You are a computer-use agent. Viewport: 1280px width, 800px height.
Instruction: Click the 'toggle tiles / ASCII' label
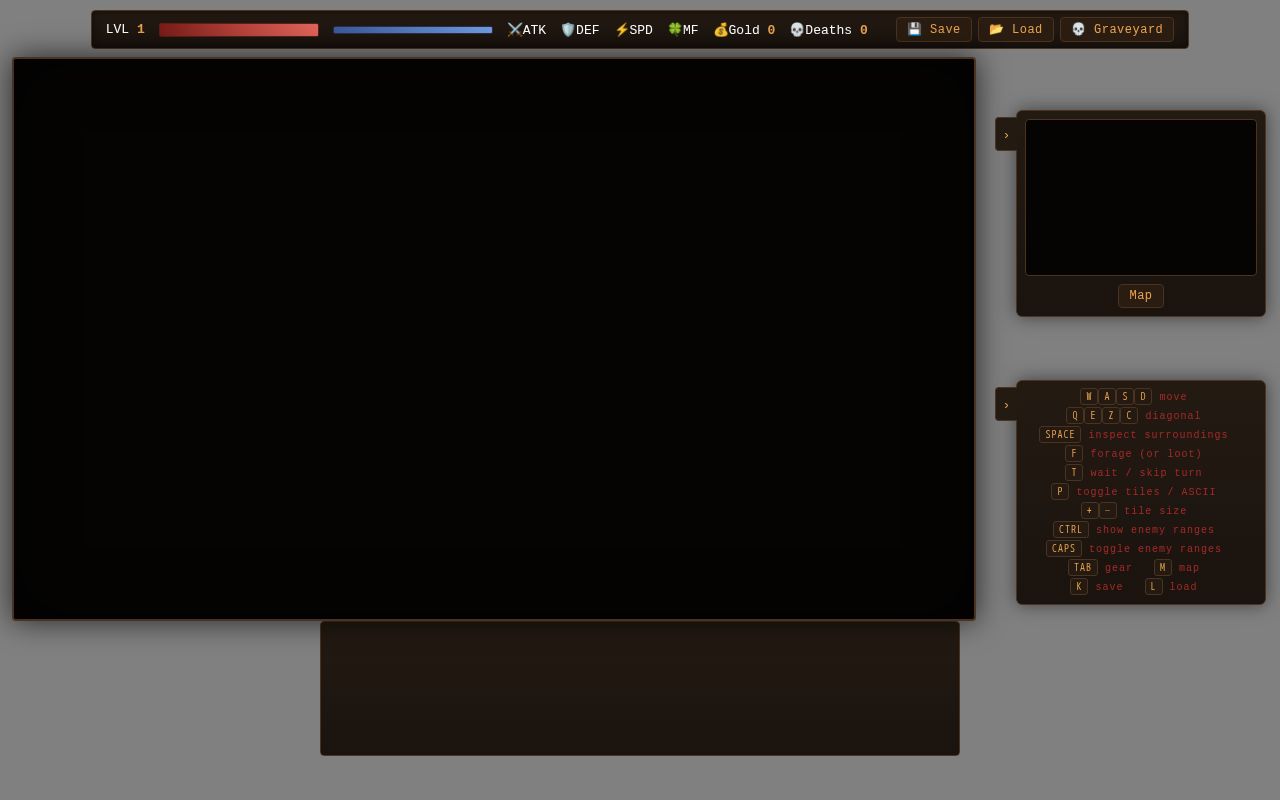[x=1146, y=492]
